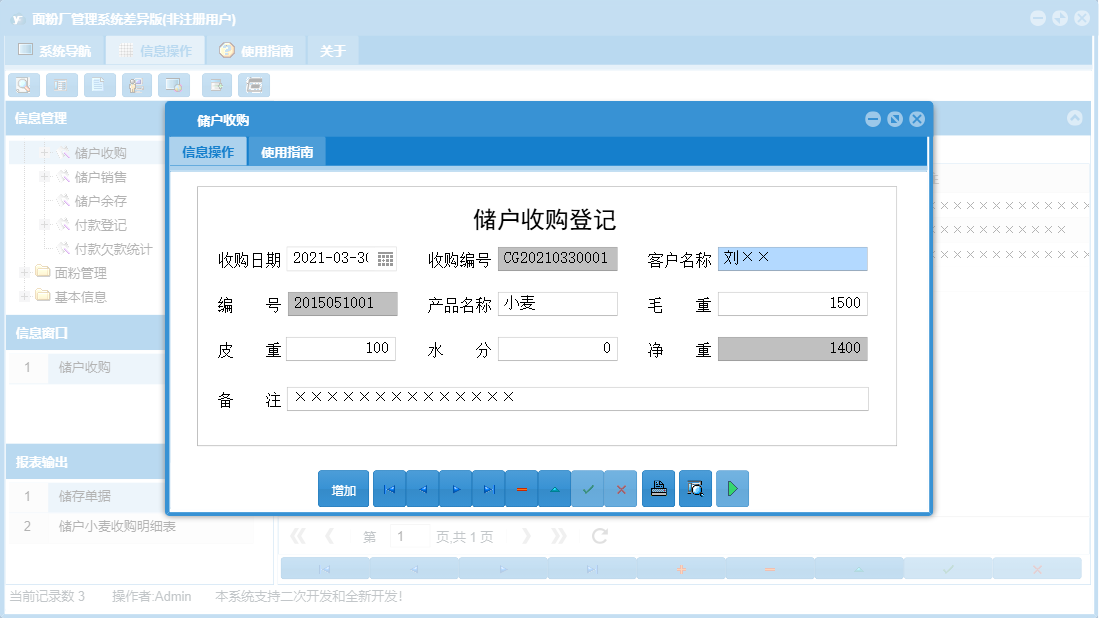Expand the 面粉管理 folder in the tree

pyautogui.click(x=24, y=274)
